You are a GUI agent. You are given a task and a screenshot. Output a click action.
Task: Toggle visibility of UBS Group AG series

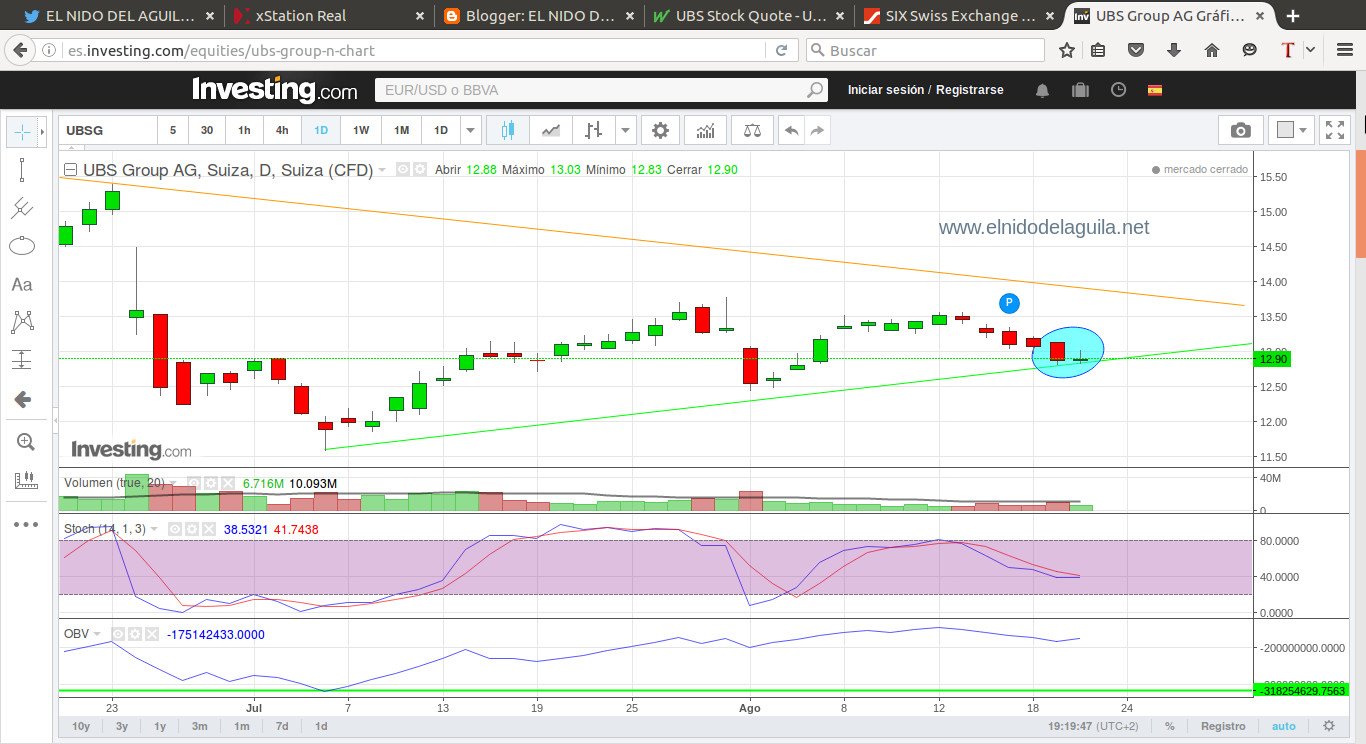click(402, 170)
